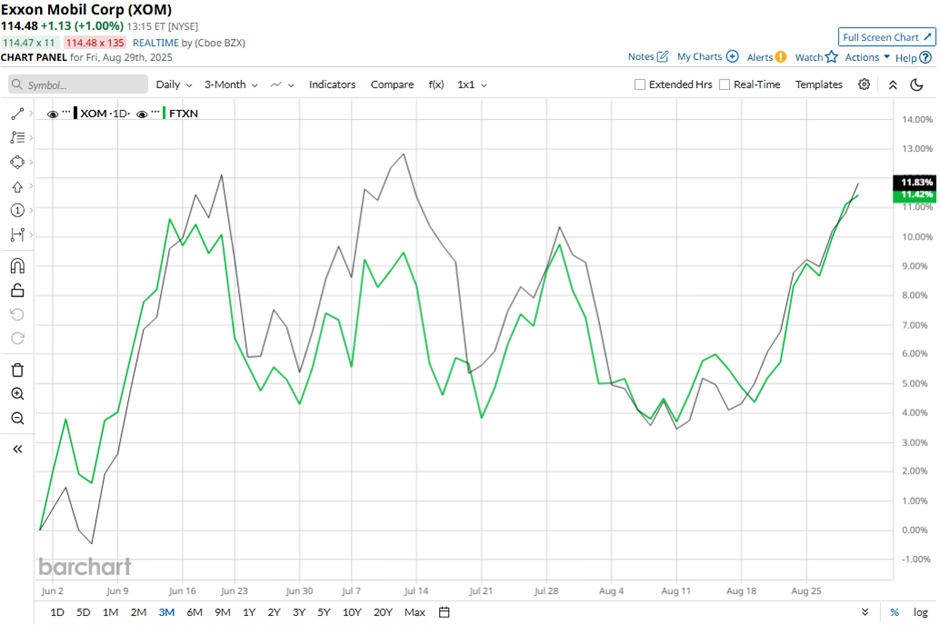The width and height of the screenshot is (940, 625).
Task: Open the Notes link
Action: click(641, 56)
